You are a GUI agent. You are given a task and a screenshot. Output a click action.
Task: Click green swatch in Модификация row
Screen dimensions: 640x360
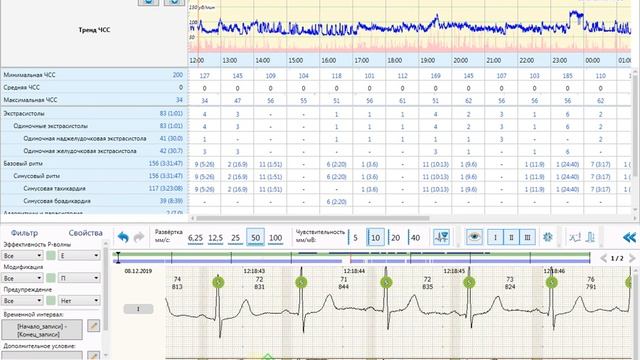click(x=51, y=278)
